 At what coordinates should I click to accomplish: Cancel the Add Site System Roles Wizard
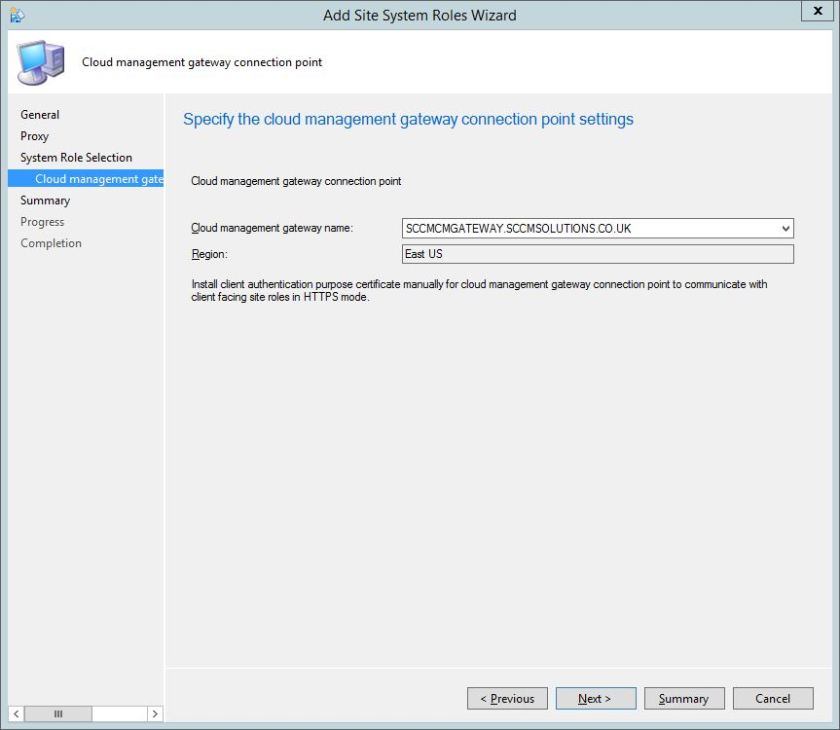click(x=772, y=698)
